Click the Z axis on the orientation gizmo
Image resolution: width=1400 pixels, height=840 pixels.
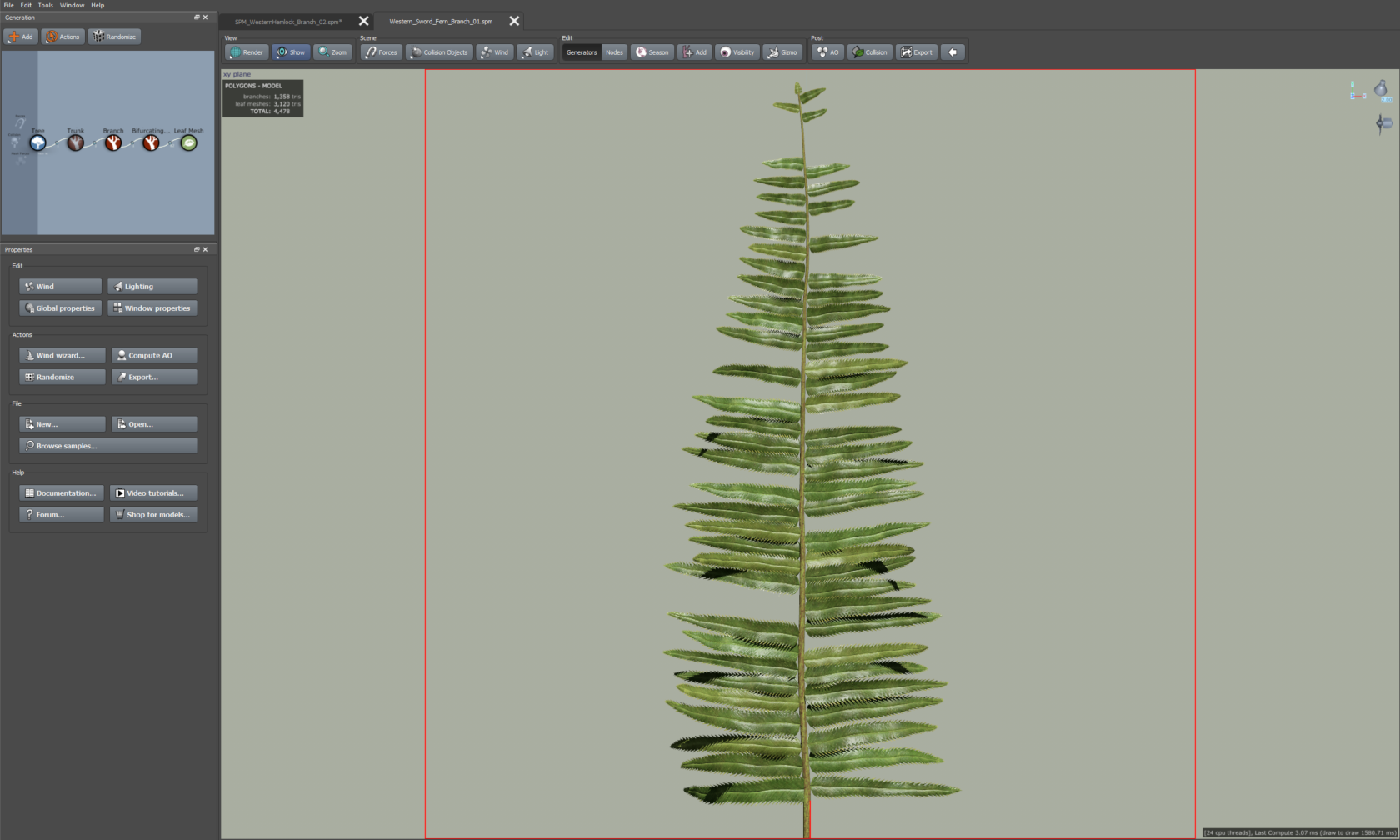click(x=1352, y=96)
